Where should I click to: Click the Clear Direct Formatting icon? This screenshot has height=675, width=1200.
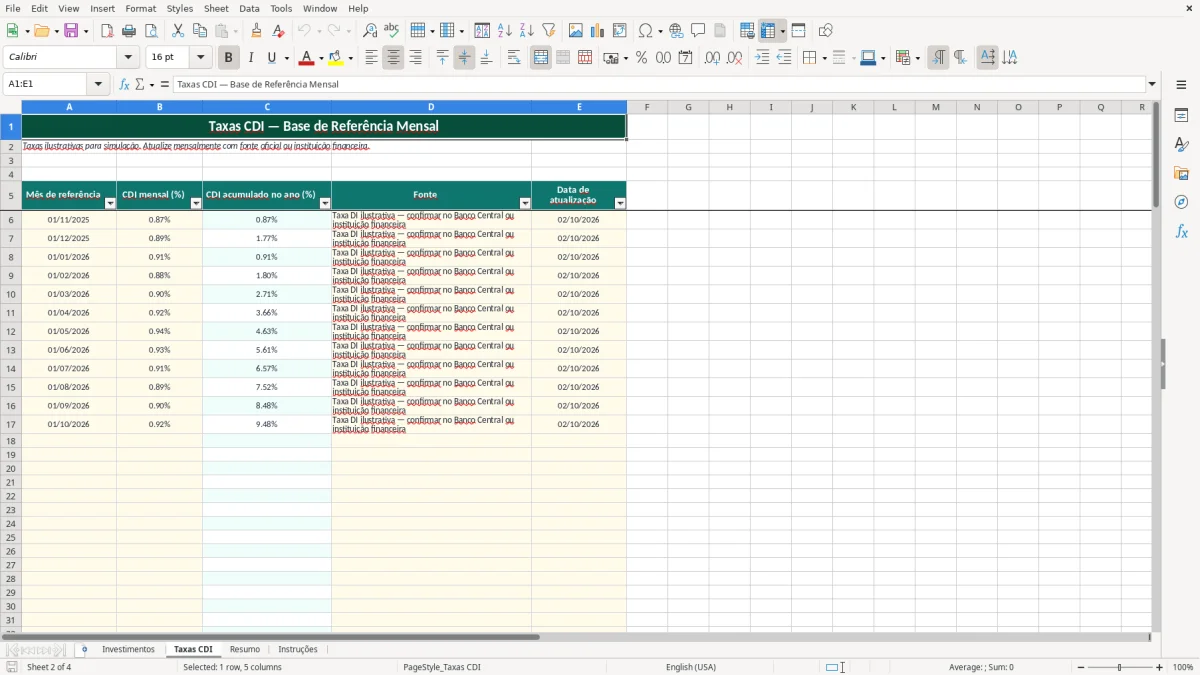(x=279, y=31)
